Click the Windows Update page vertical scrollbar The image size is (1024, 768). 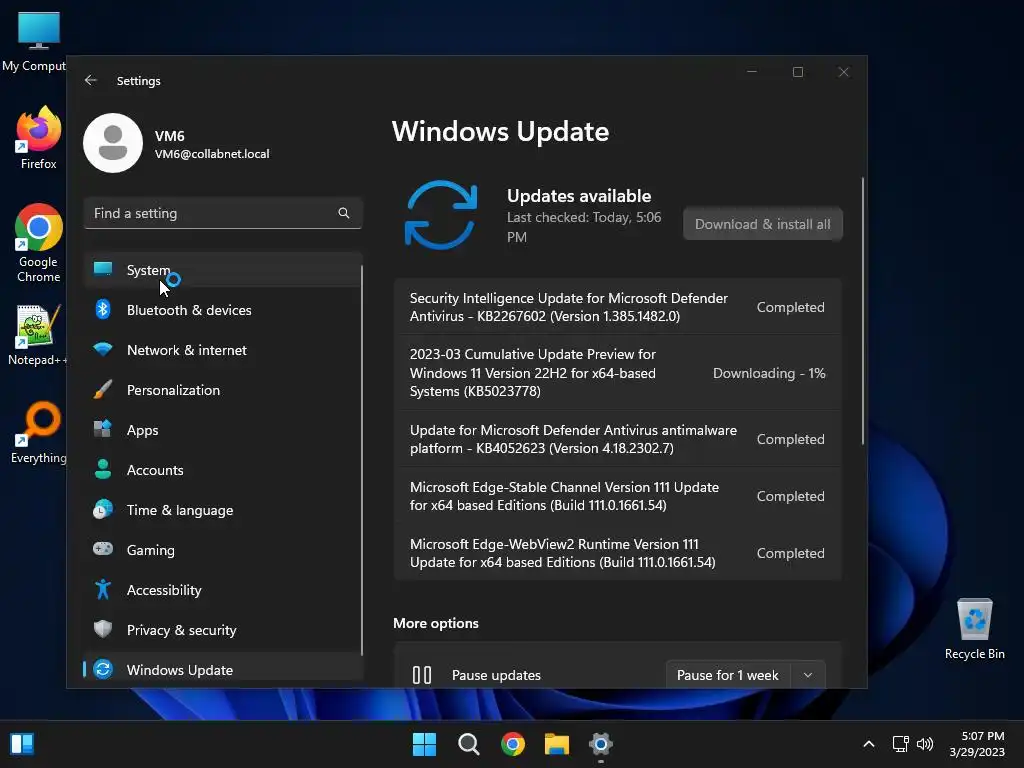pyautogui.click(x=863, y=311)
